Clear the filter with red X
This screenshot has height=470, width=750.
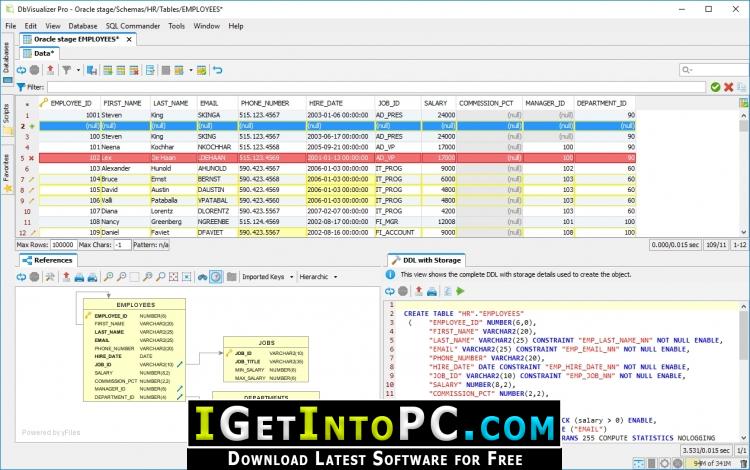click(x=728, y=87)
